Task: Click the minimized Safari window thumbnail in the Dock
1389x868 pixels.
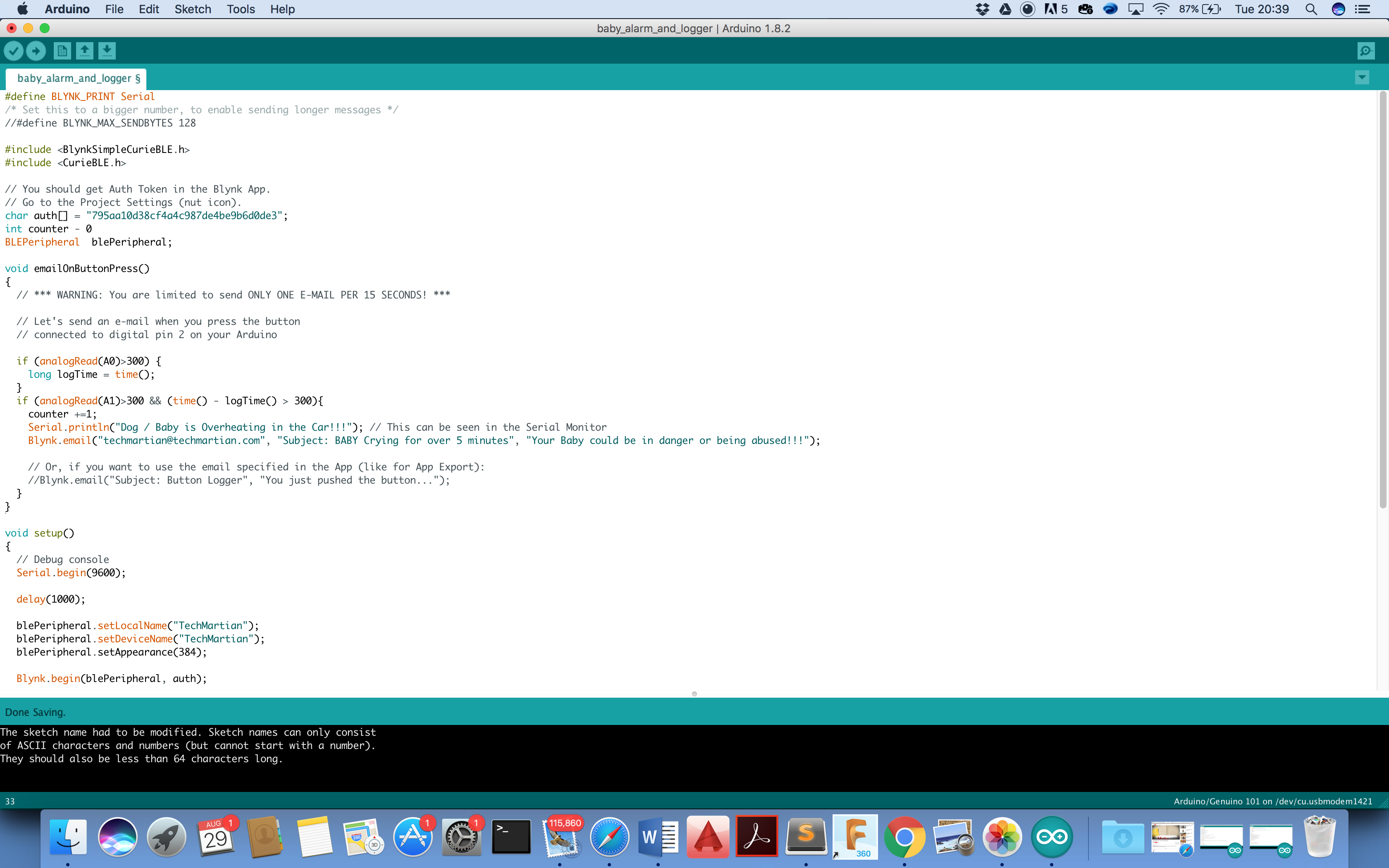Action: coord(1173,838)
